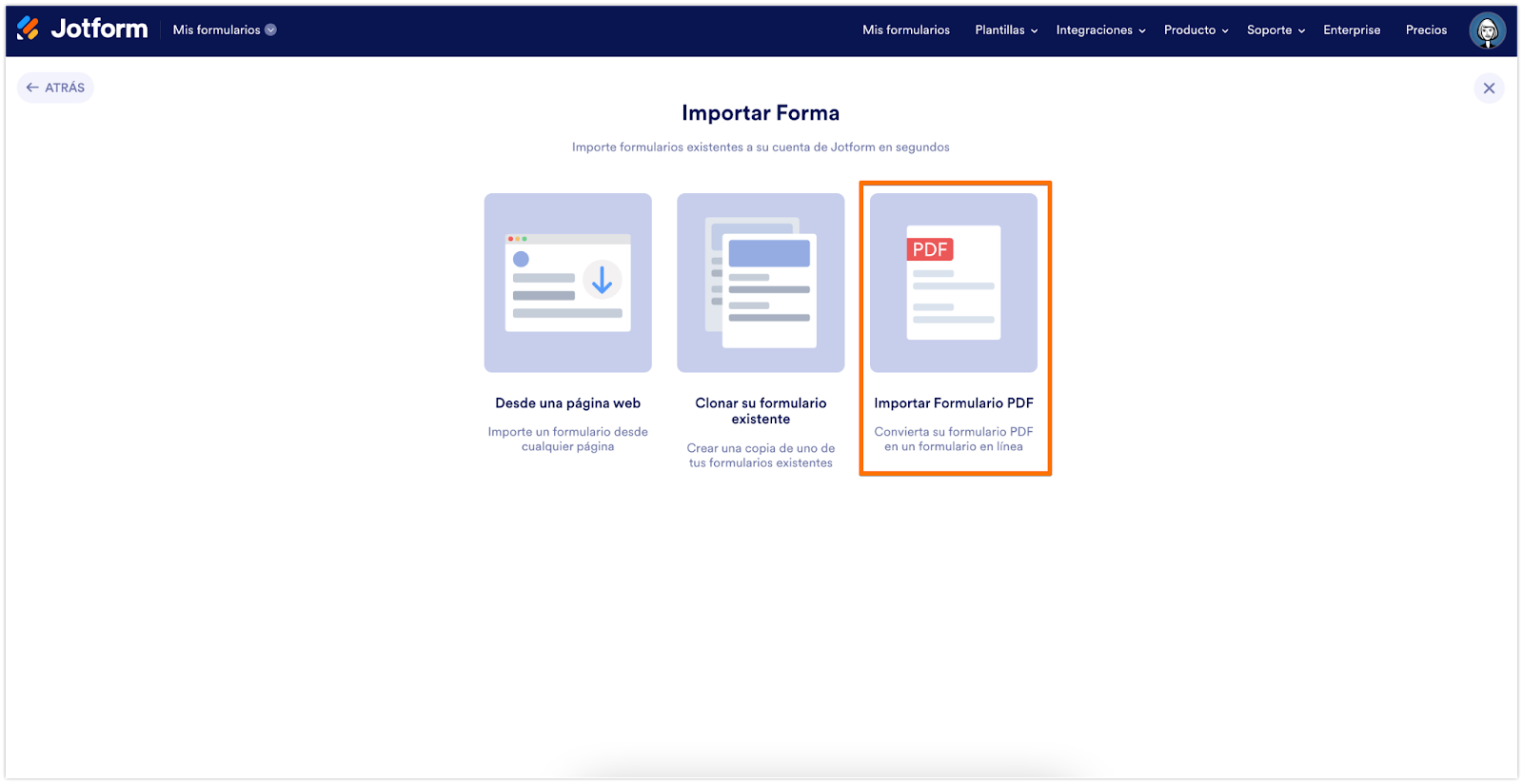Screen dimensions: 1523x784
Task: Open the user avatar profile menu
Action: pos(1487,30)
